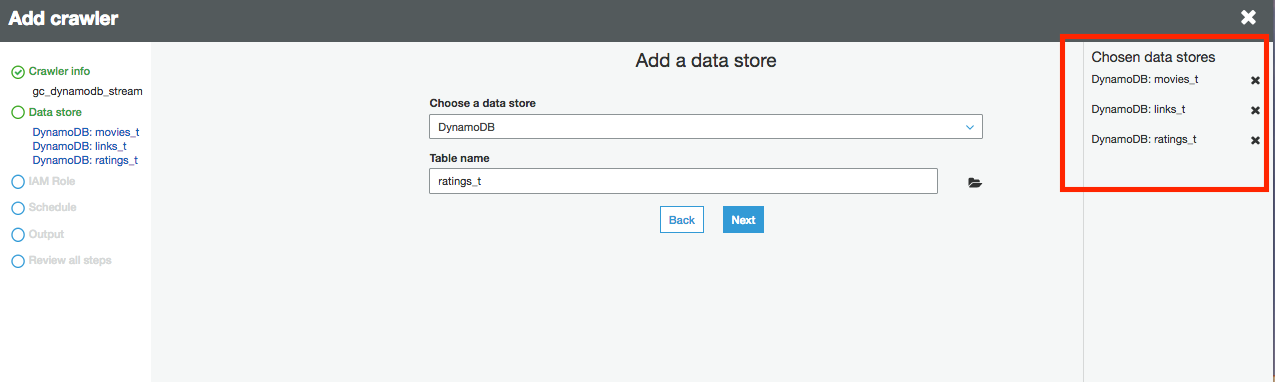Remove DynamoDB: ratings_t from chosen data stores
This screenshot has width=1275, height=382.
[x=1255, y=141]
